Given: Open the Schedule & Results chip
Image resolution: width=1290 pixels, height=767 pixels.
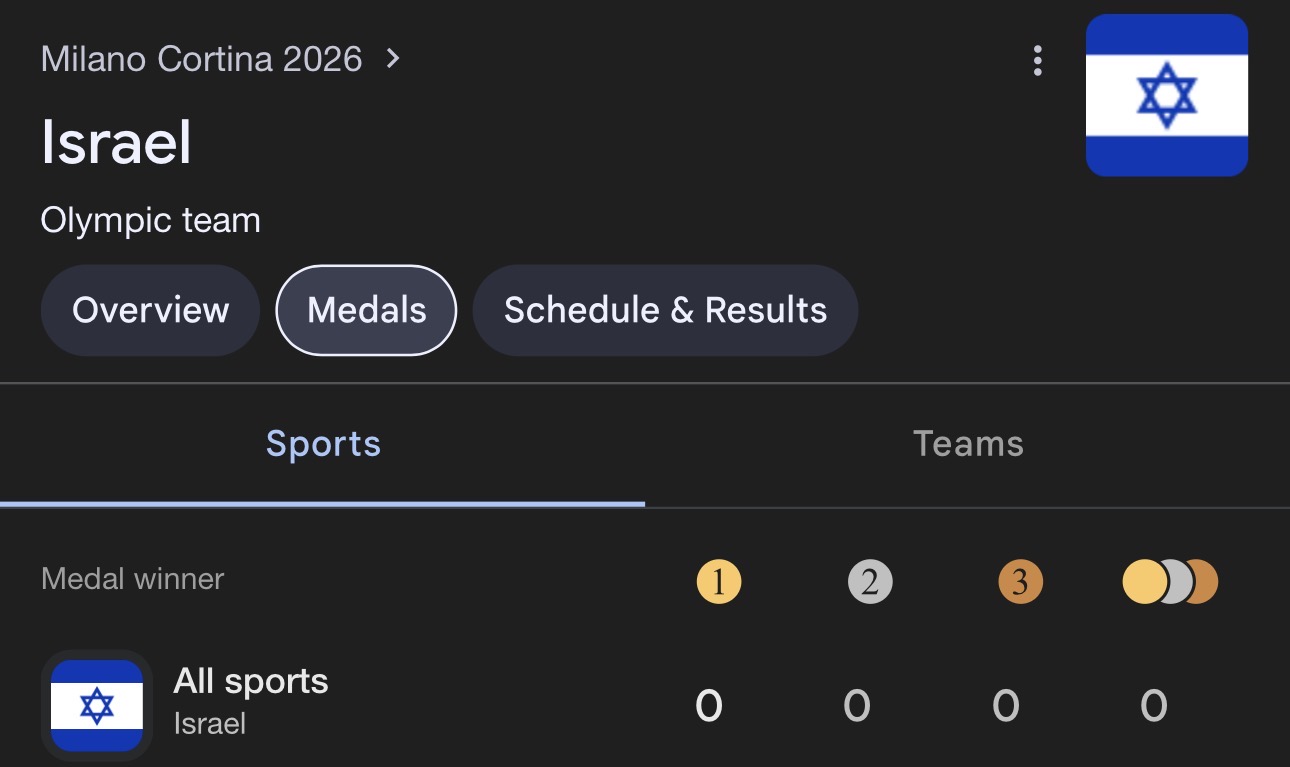Looking at the screenshot, I should (665, 310).
